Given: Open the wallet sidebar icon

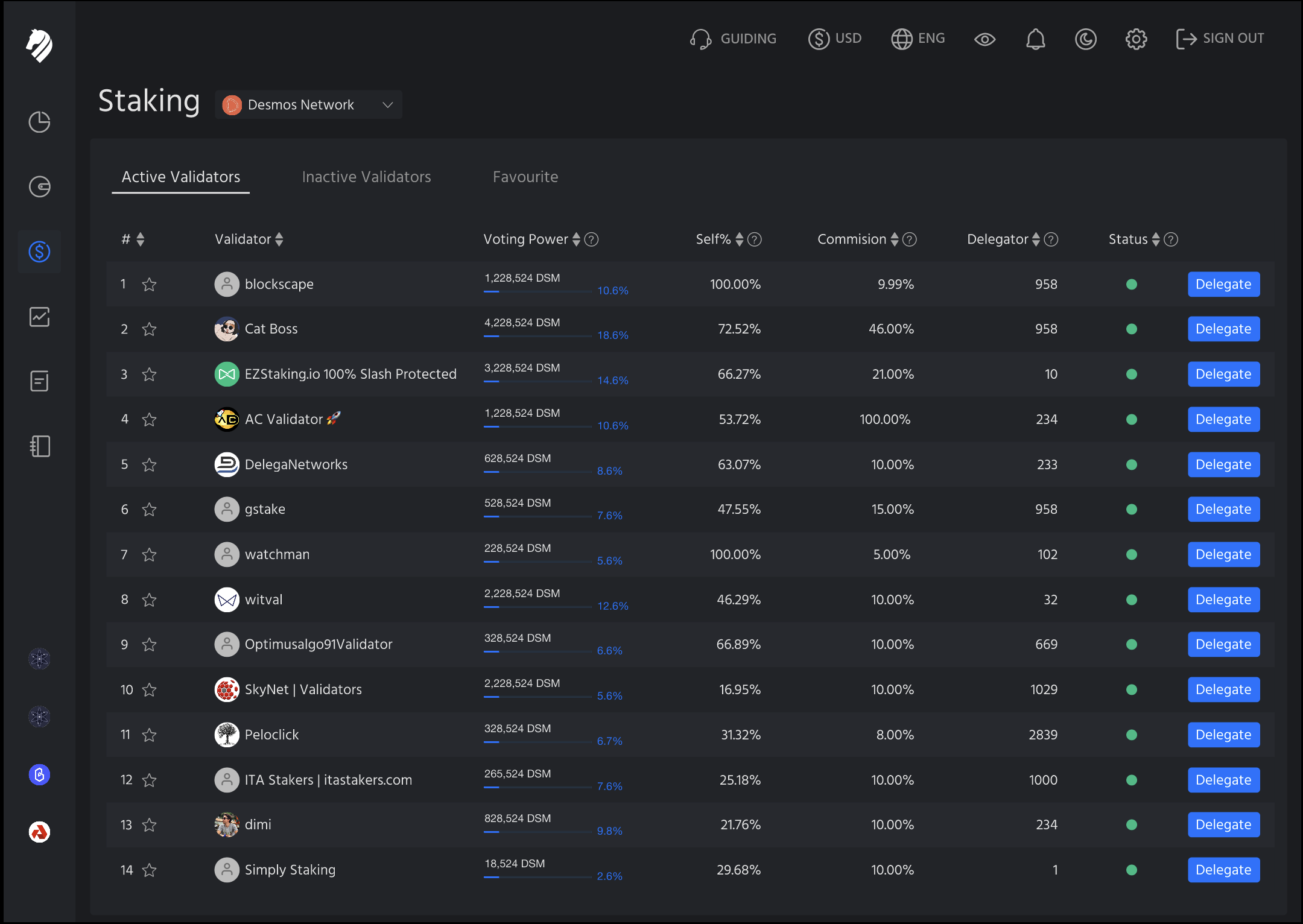Looking at the screenshot, I should click(39, 186).
